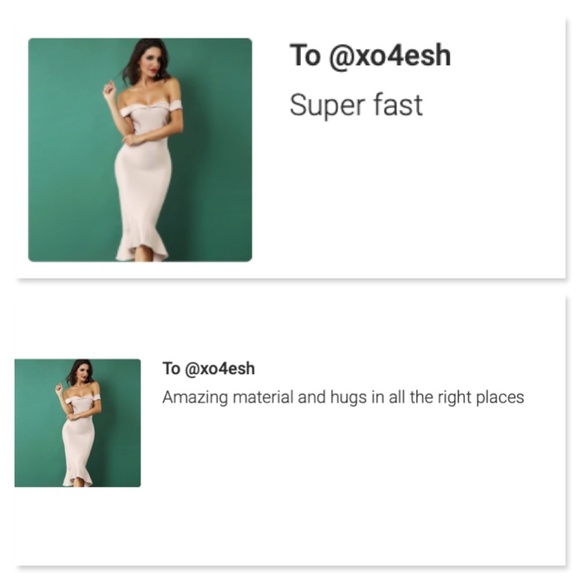The height and width of the screenshot is (580, 580).
Task: Select the "Amazing material and hugs" review text
Action: 343,397
